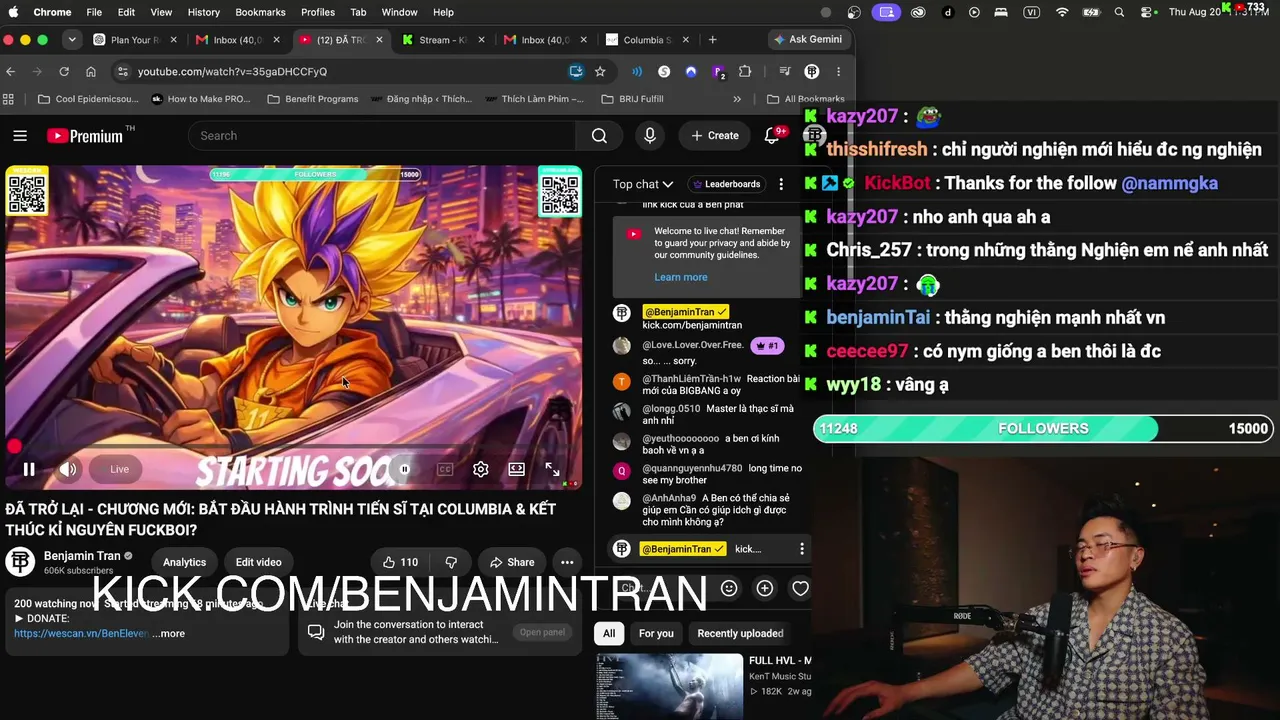This screenshot has width=1280, height=720.
Task: Open the BRIJ Fulfill bookmark folder
Action: coord(633,99)
